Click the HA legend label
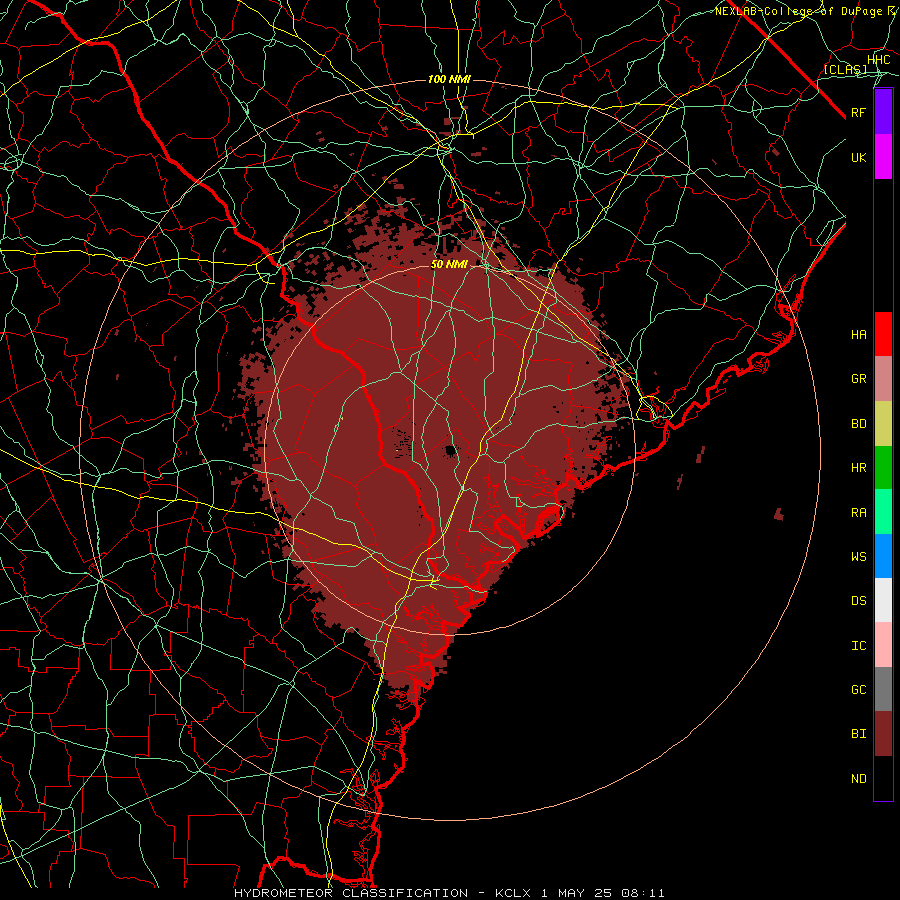The width and height of the screenshot is (900, 900). [x=859, y=334]
